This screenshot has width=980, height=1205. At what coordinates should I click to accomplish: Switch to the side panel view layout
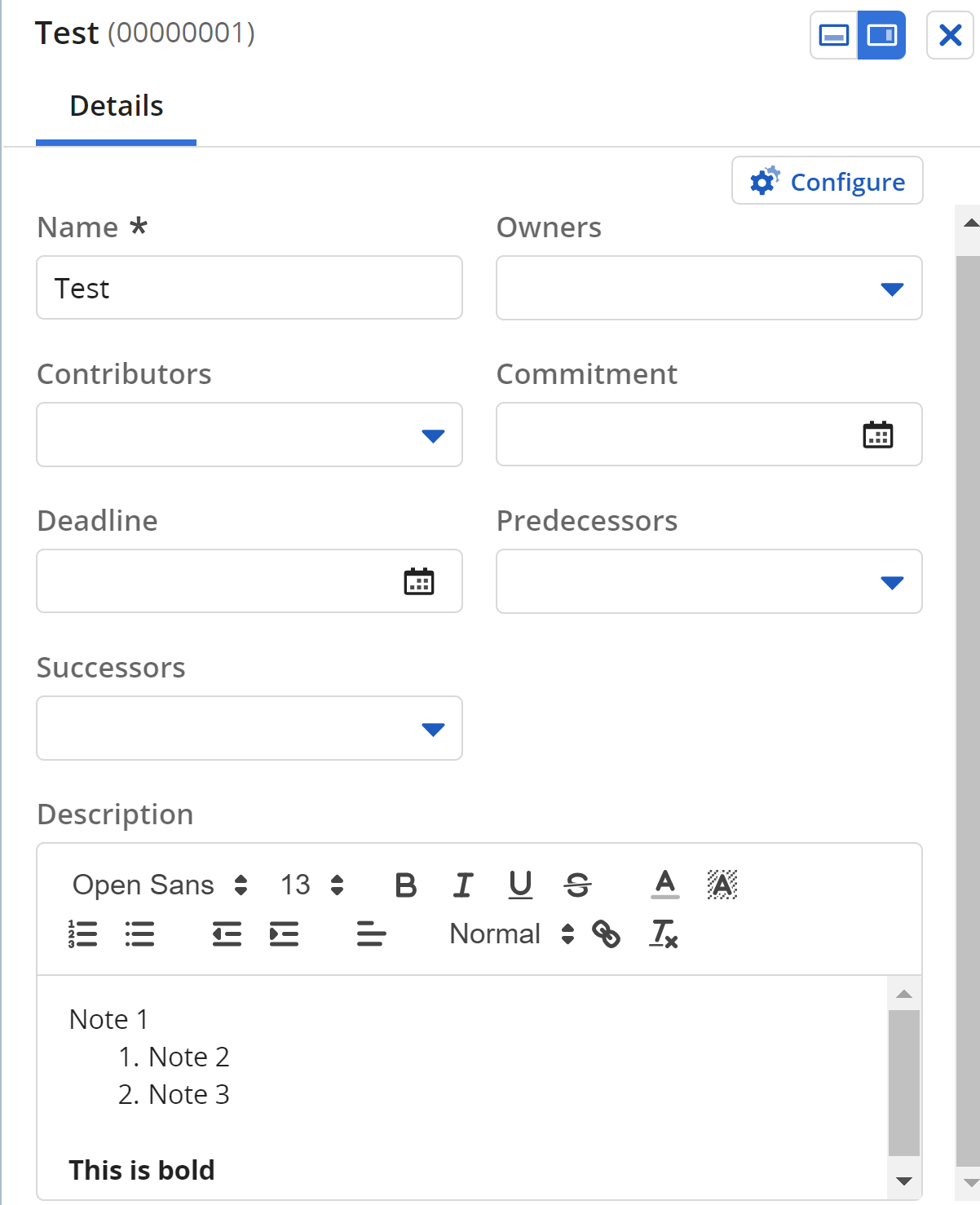pyautogui.click(x=881, y=35)
